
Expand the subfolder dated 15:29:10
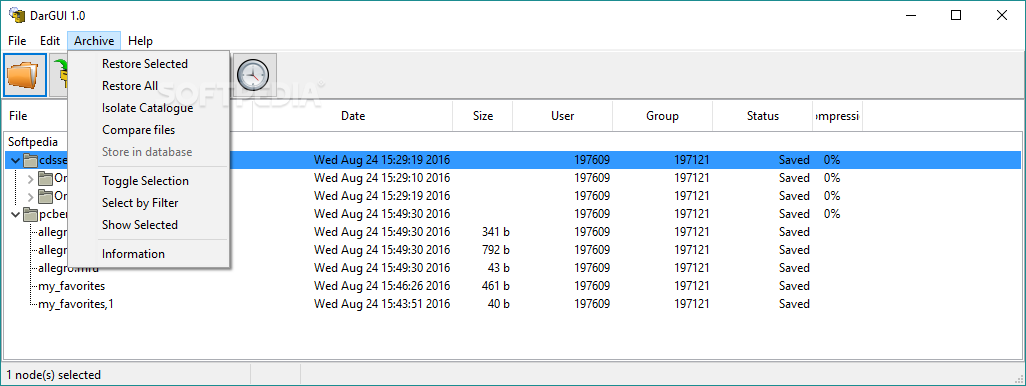coord(30,178)
